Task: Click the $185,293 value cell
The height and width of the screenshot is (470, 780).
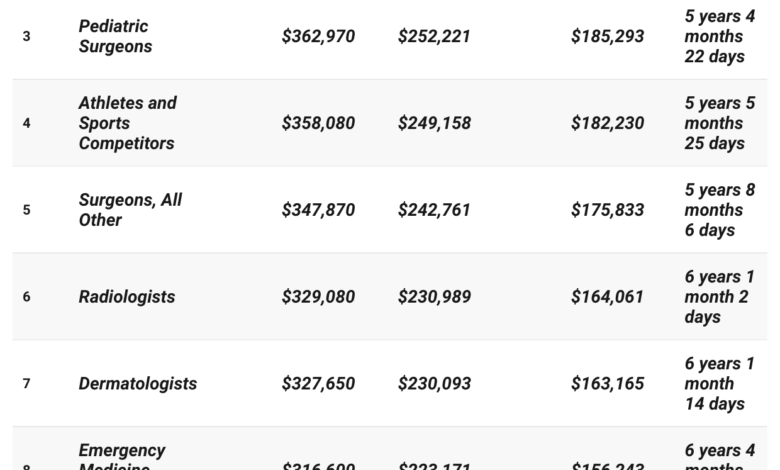Action: pyautogui.click(x=607, y=37)
